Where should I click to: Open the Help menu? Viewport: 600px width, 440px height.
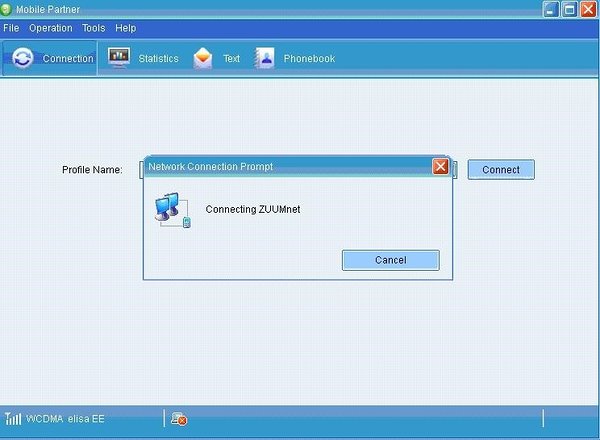pyautogui.click(x=126, y=28)
